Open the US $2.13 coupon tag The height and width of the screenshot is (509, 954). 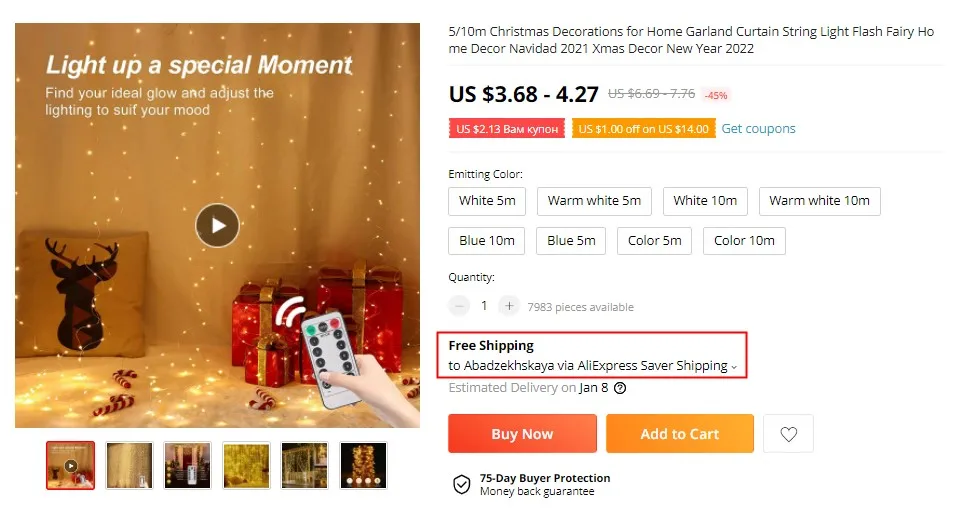pos(507,128)
